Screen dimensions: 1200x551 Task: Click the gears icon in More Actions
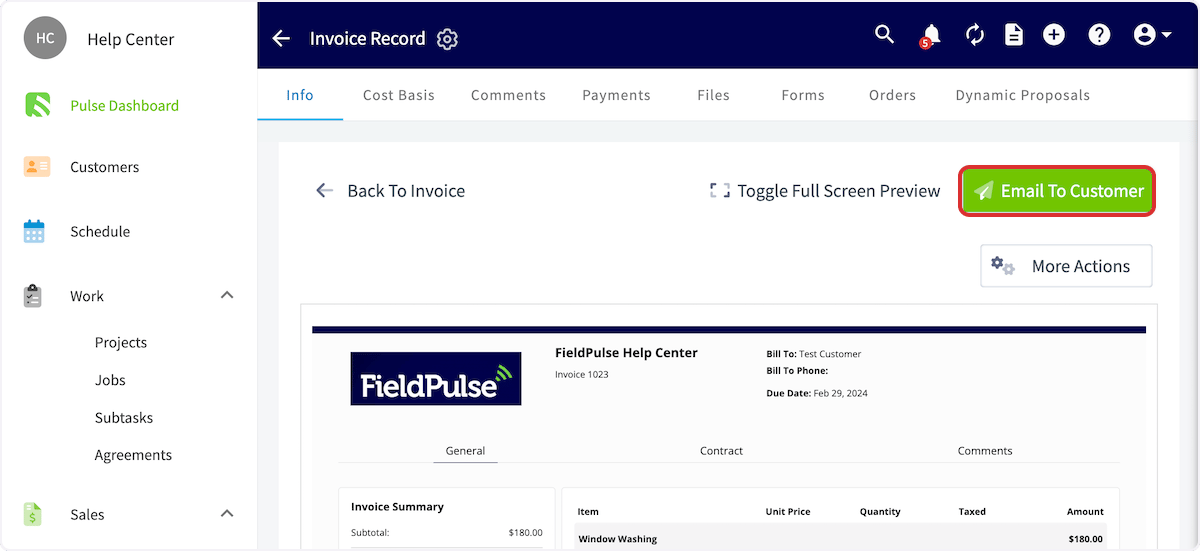coord(1003,266)
